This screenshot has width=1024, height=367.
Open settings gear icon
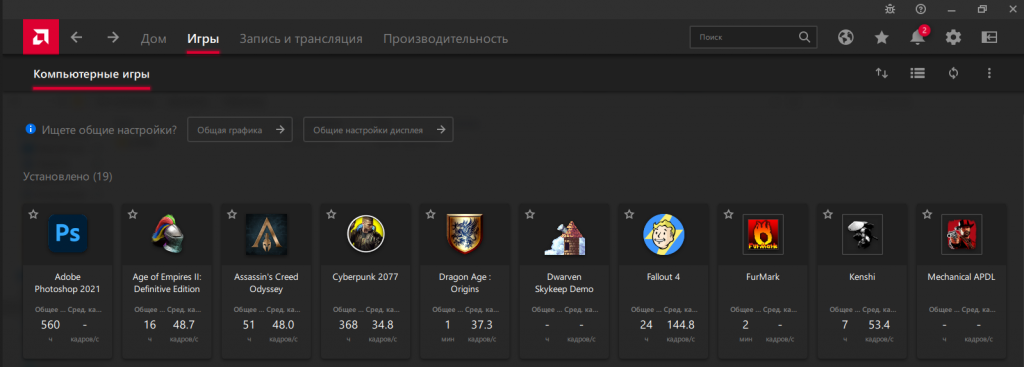953,38
